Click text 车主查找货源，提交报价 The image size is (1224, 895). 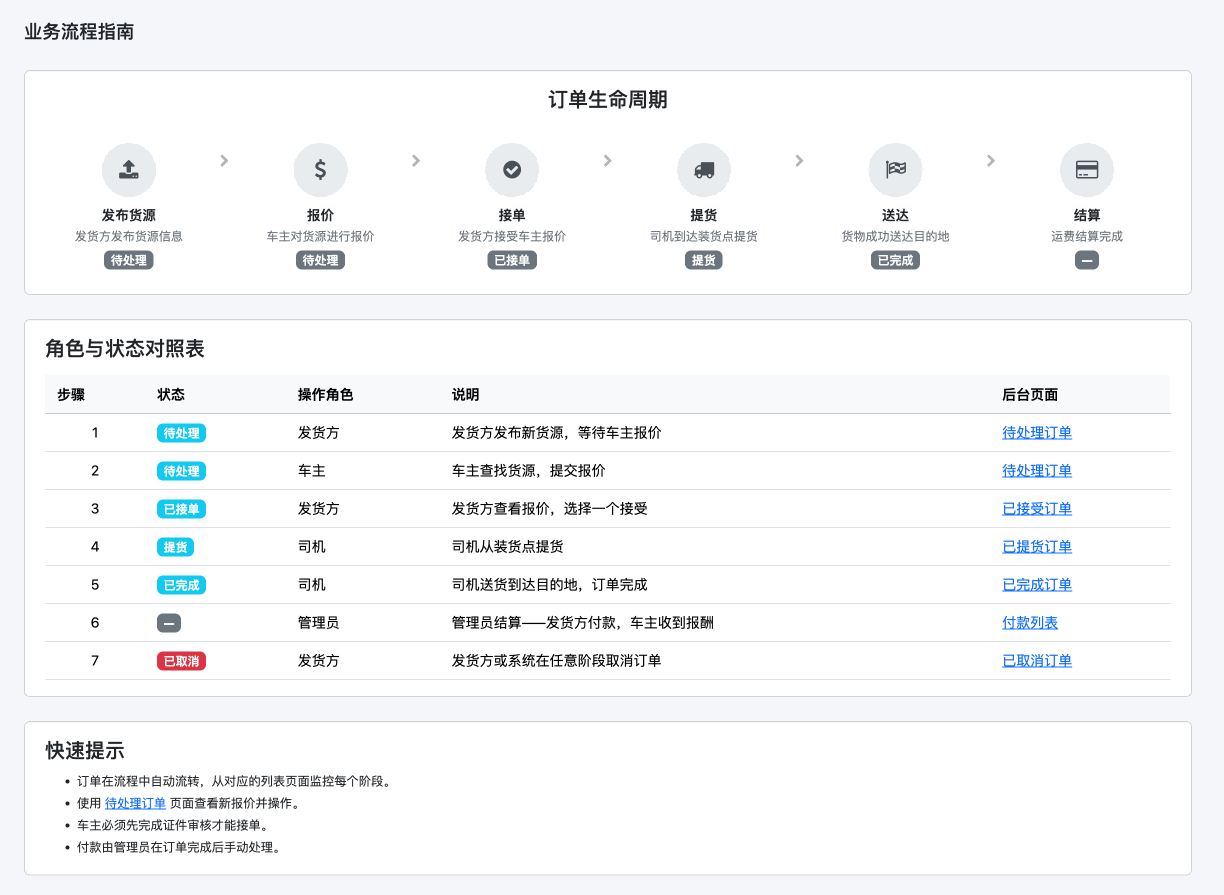tap(529, 471)
